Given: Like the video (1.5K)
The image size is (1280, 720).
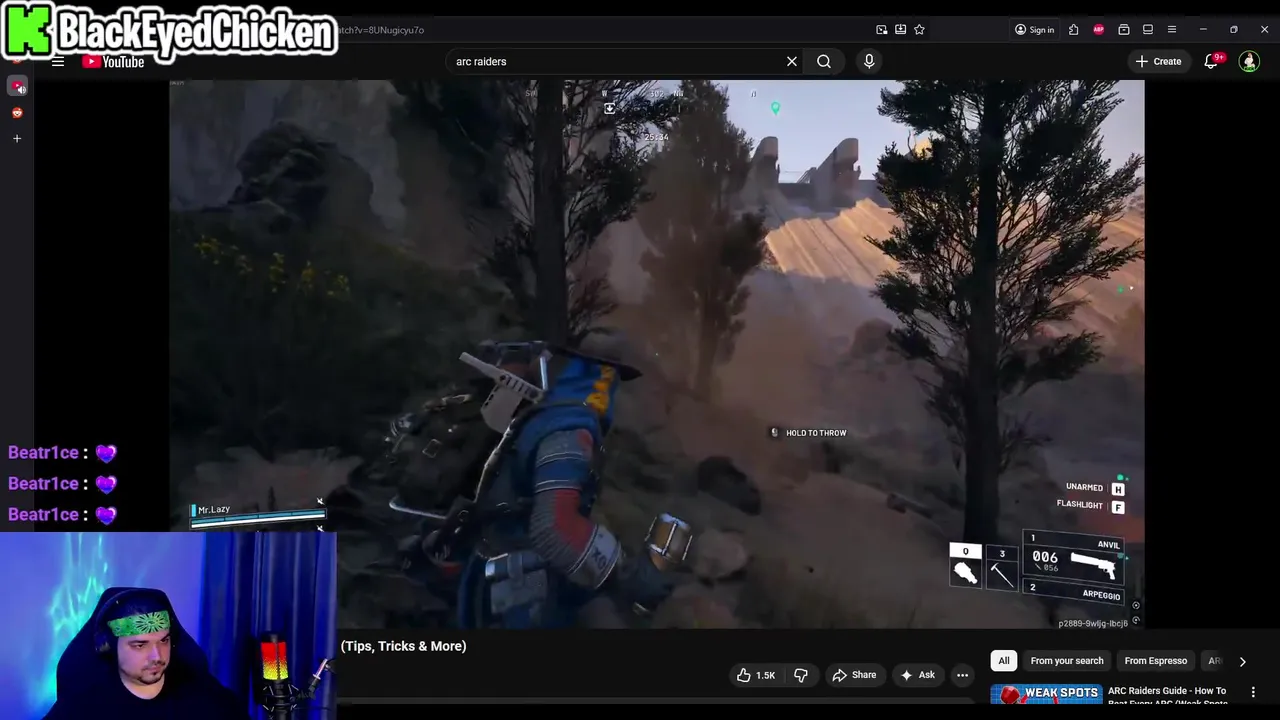Looking at the screenshot, I should pos(756,675).
